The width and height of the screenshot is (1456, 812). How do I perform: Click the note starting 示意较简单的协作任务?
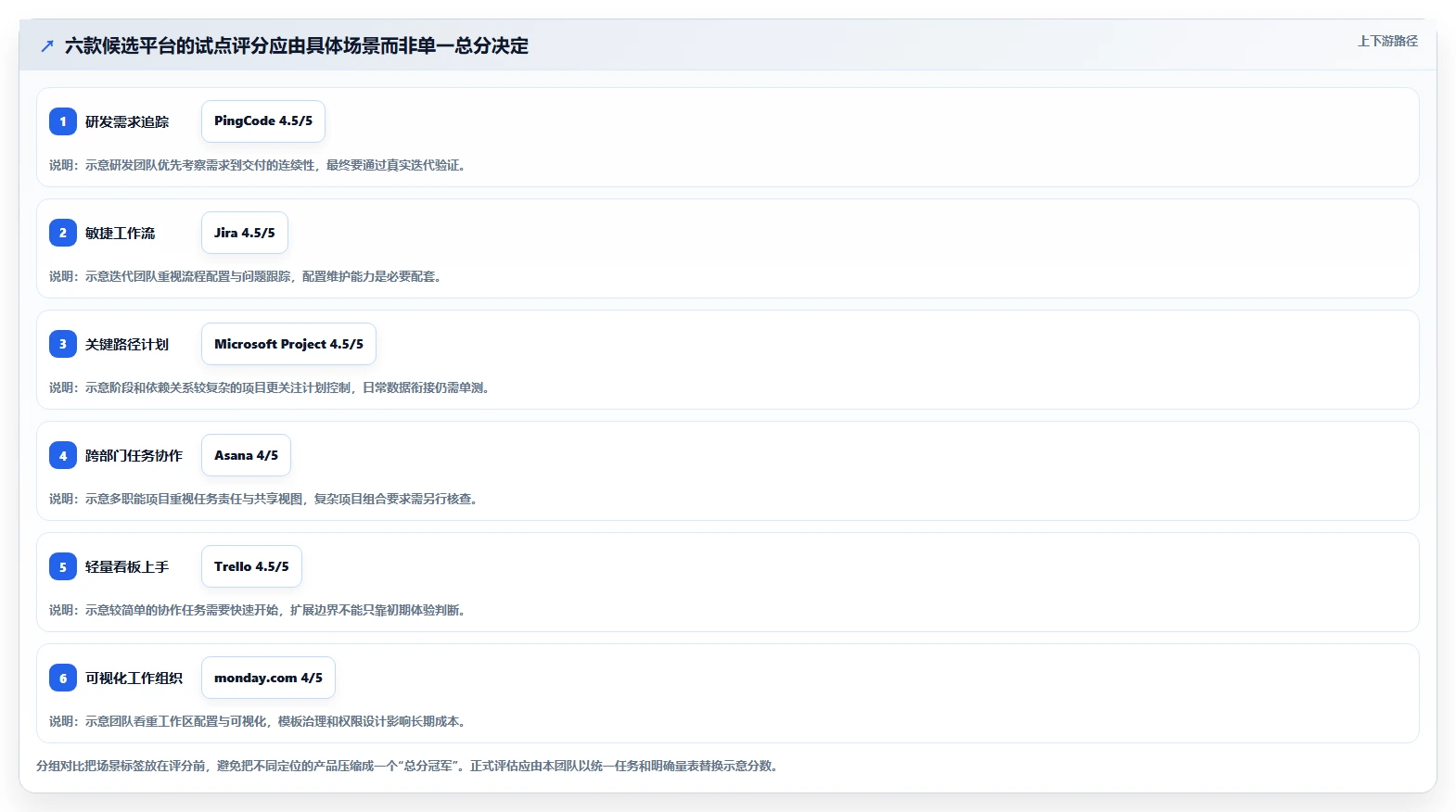pyautogui.click(x=260, y=610)
